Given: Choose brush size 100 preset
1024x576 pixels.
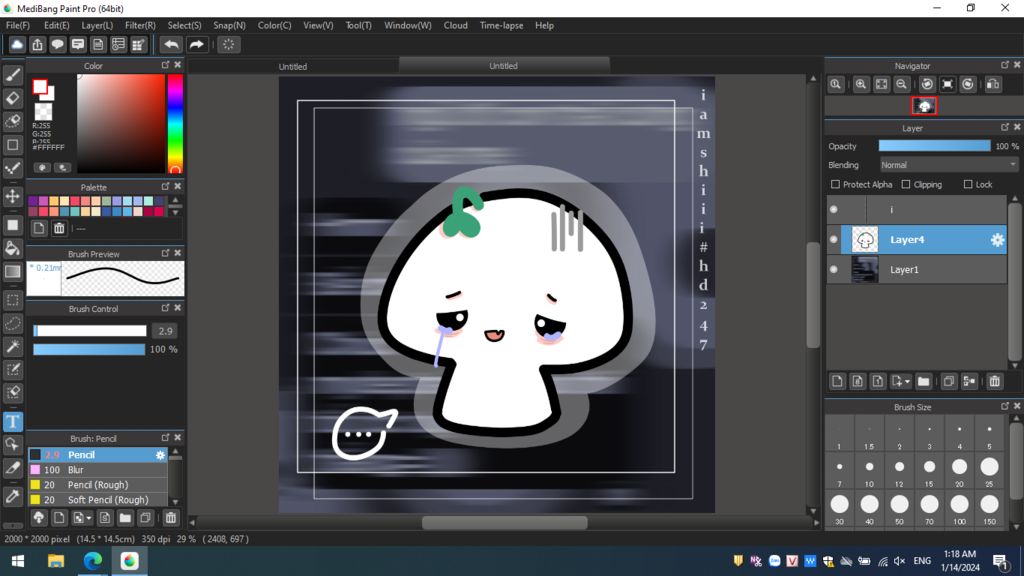Looking at the screenshot, I should 959,508.
